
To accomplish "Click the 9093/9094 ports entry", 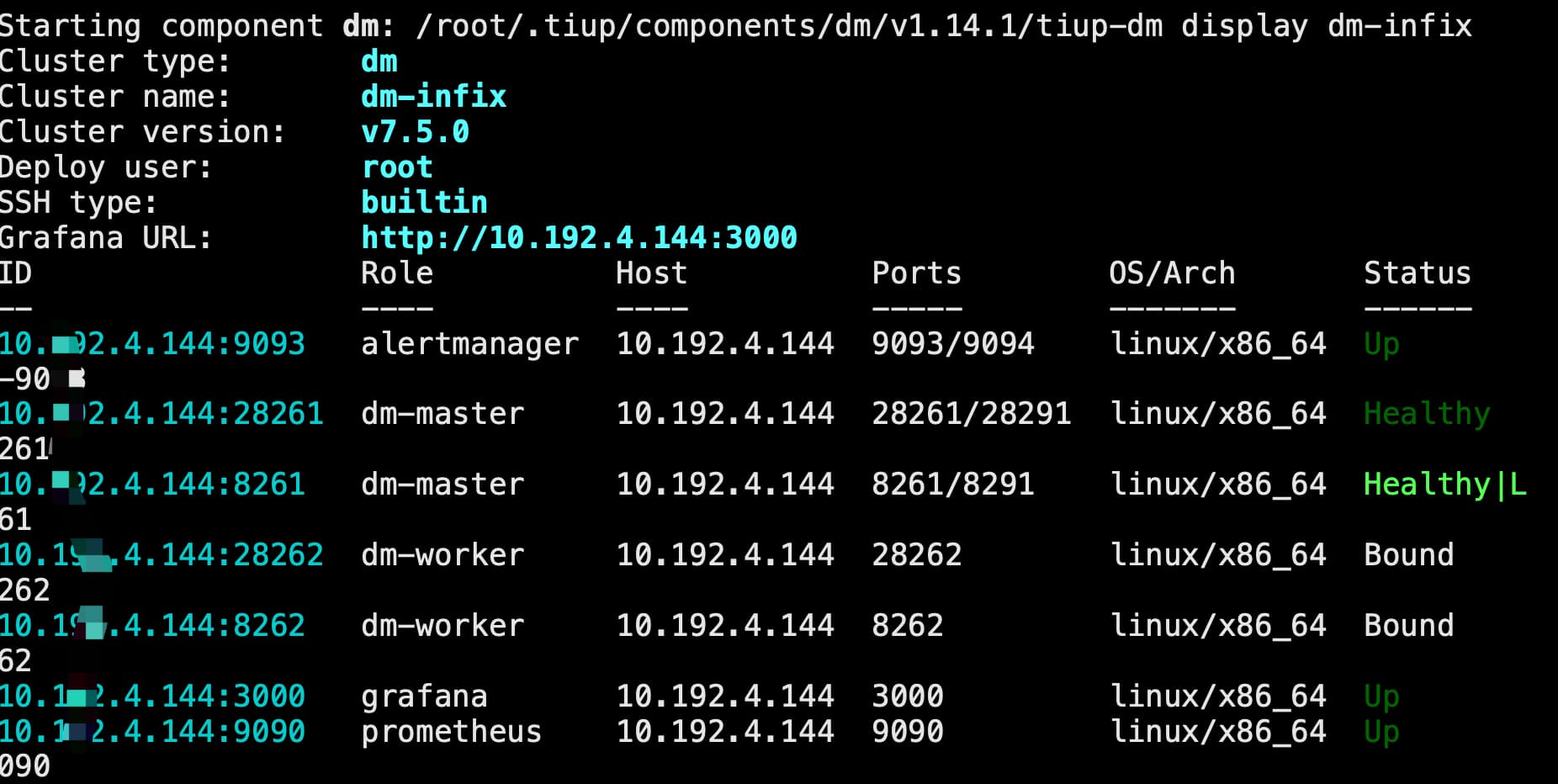I will 952,344.
